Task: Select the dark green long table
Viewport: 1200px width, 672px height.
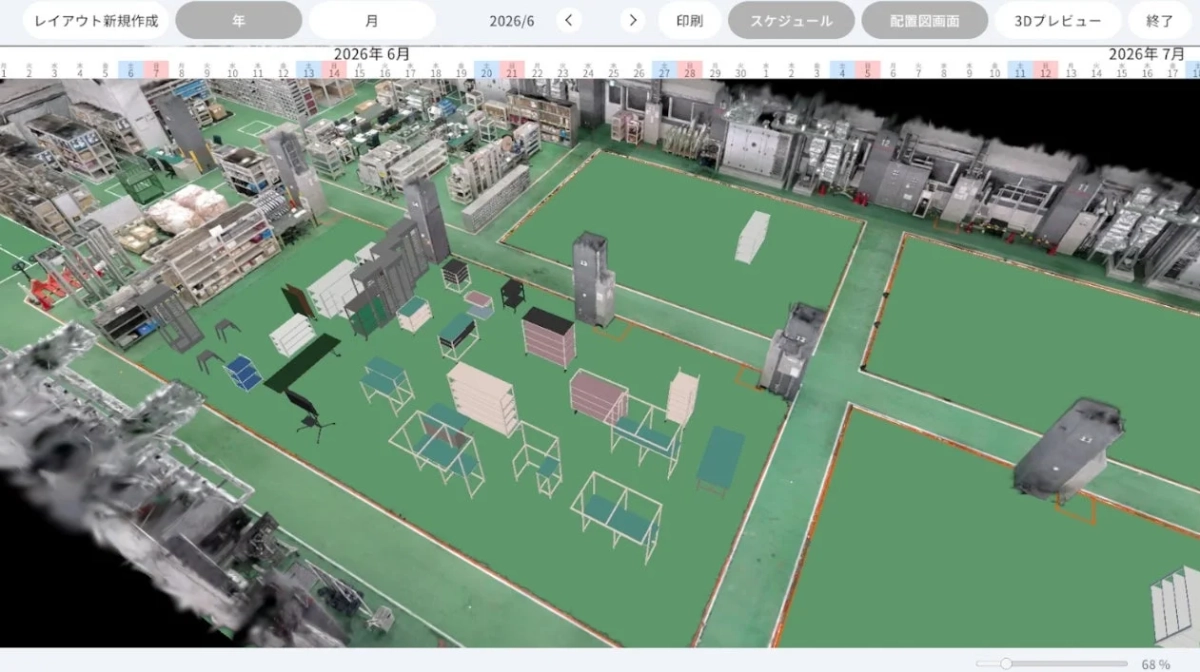Action: pos(302,363)
